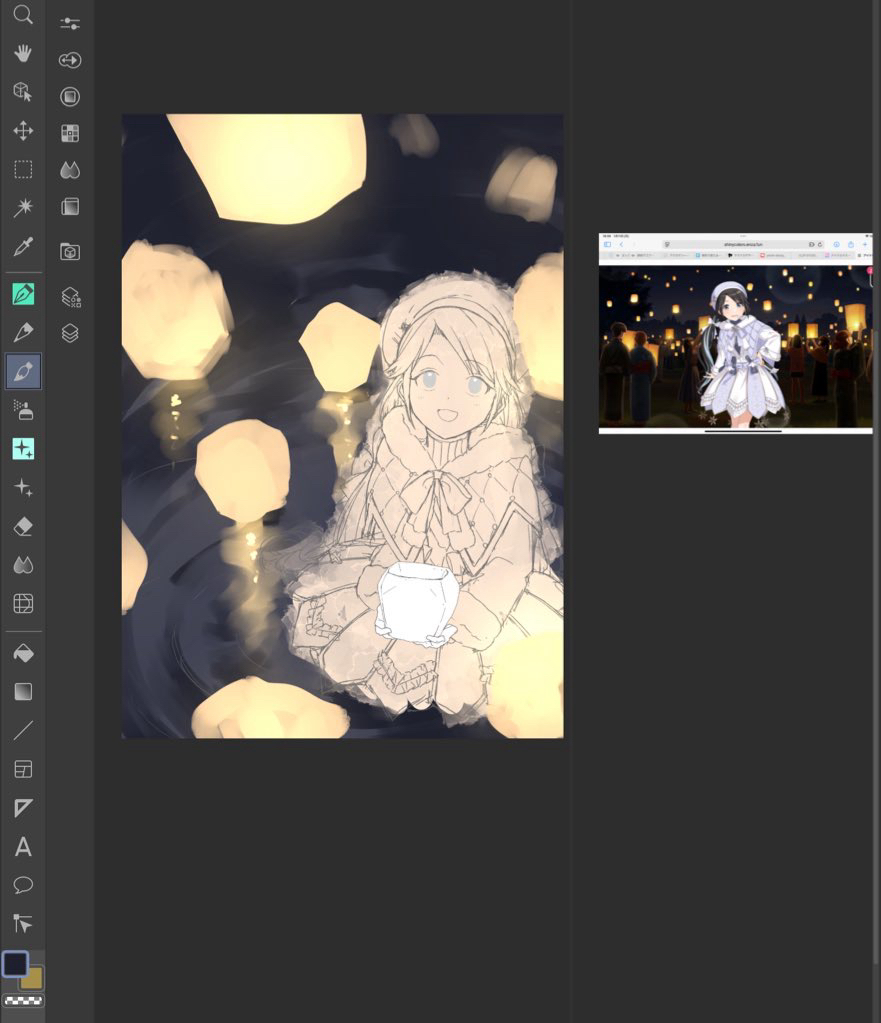Pick the Gradient tool
The height and width of the screenshot is (1023, 881).
point(22,691)
